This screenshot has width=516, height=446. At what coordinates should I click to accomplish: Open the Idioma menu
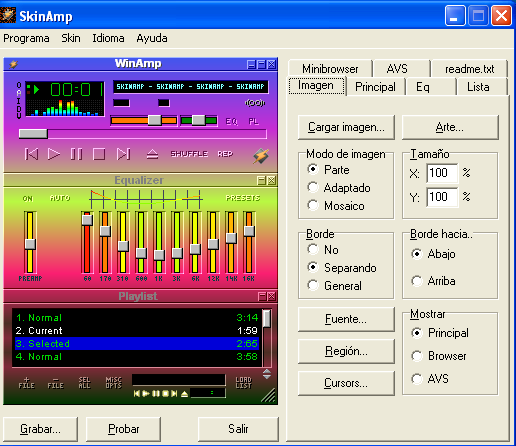(x=108, y=38)
